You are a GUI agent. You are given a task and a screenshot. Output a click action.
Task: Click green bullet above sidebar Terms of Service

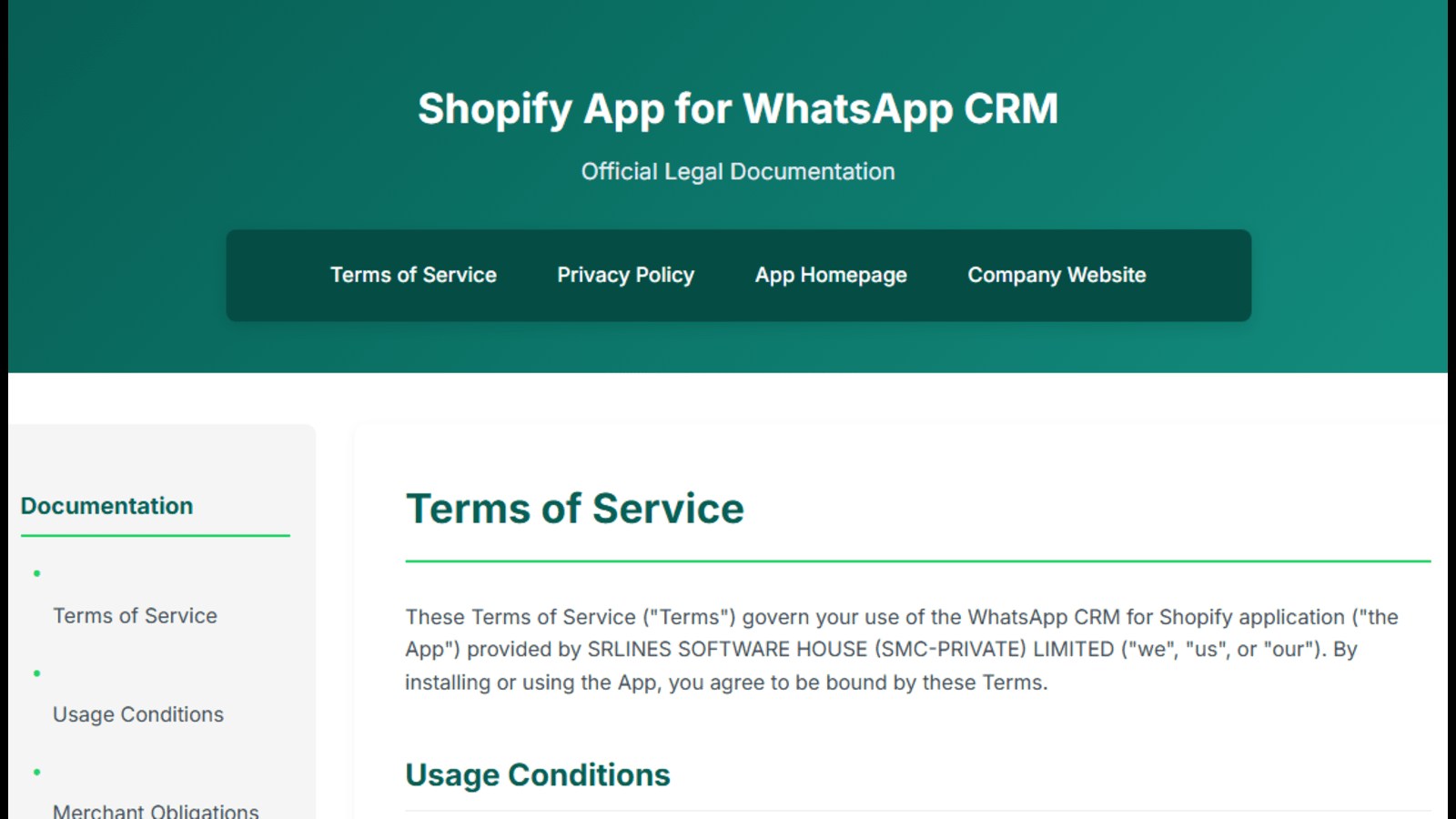(37, 573)
